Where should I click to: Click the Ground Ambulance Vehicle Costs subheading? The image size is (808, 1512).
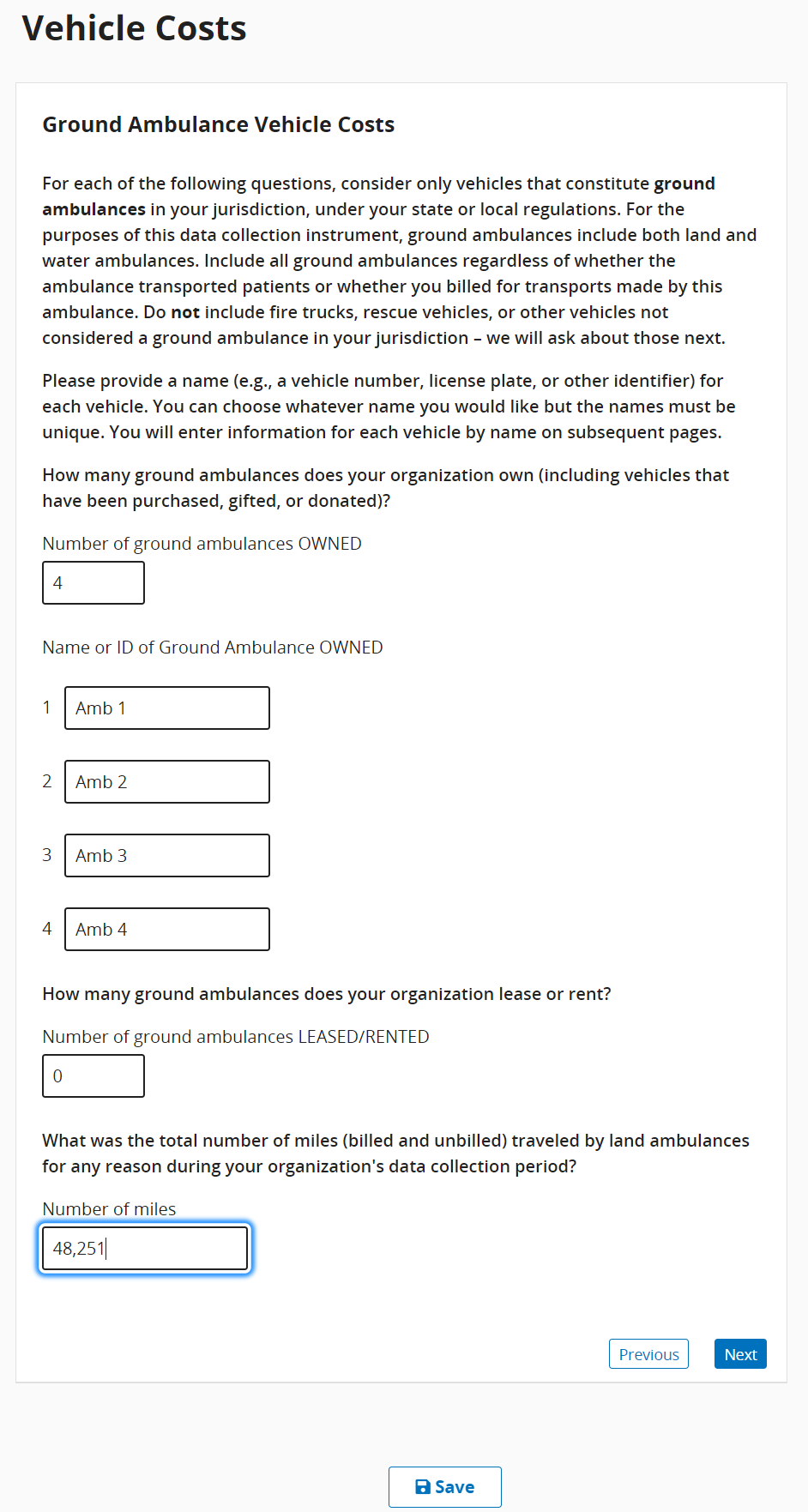pos(219,124)
